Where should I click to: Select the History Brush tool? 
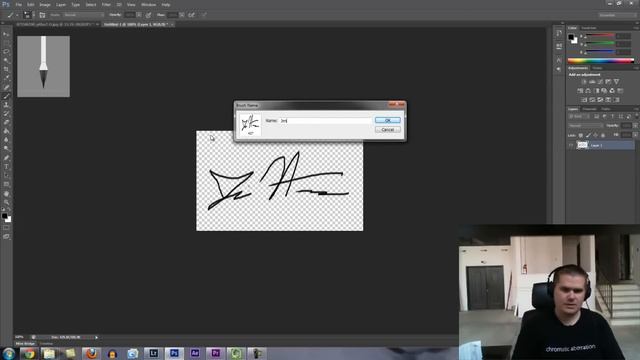[6, 113]
